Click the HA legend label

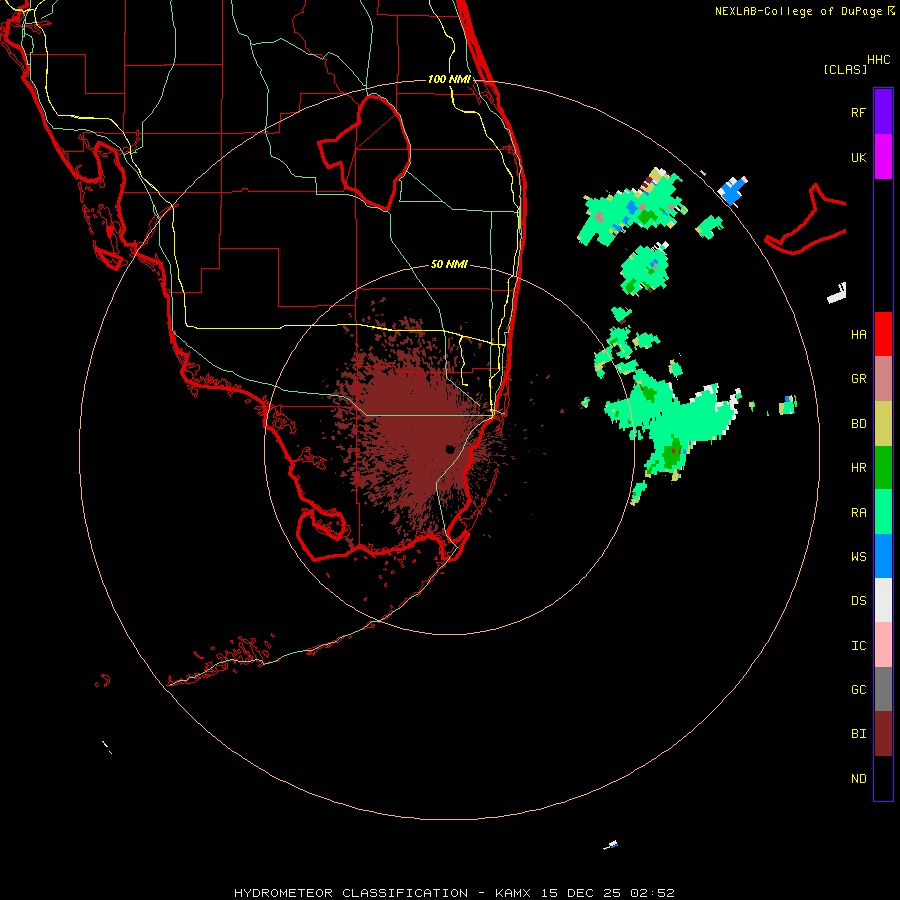click(858, 335)
